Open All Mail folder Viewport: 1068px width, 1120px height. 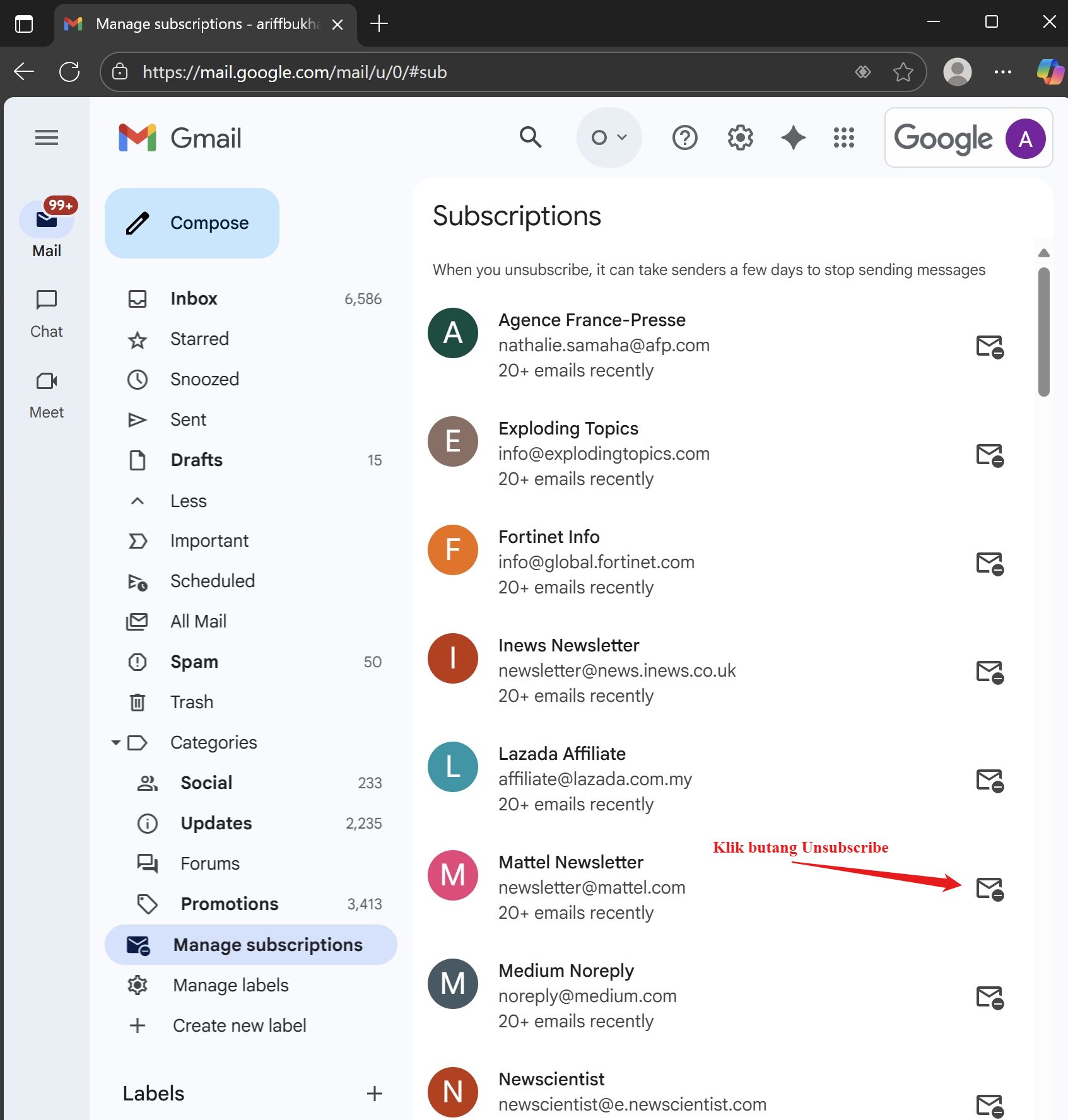(x=251, y=621)
